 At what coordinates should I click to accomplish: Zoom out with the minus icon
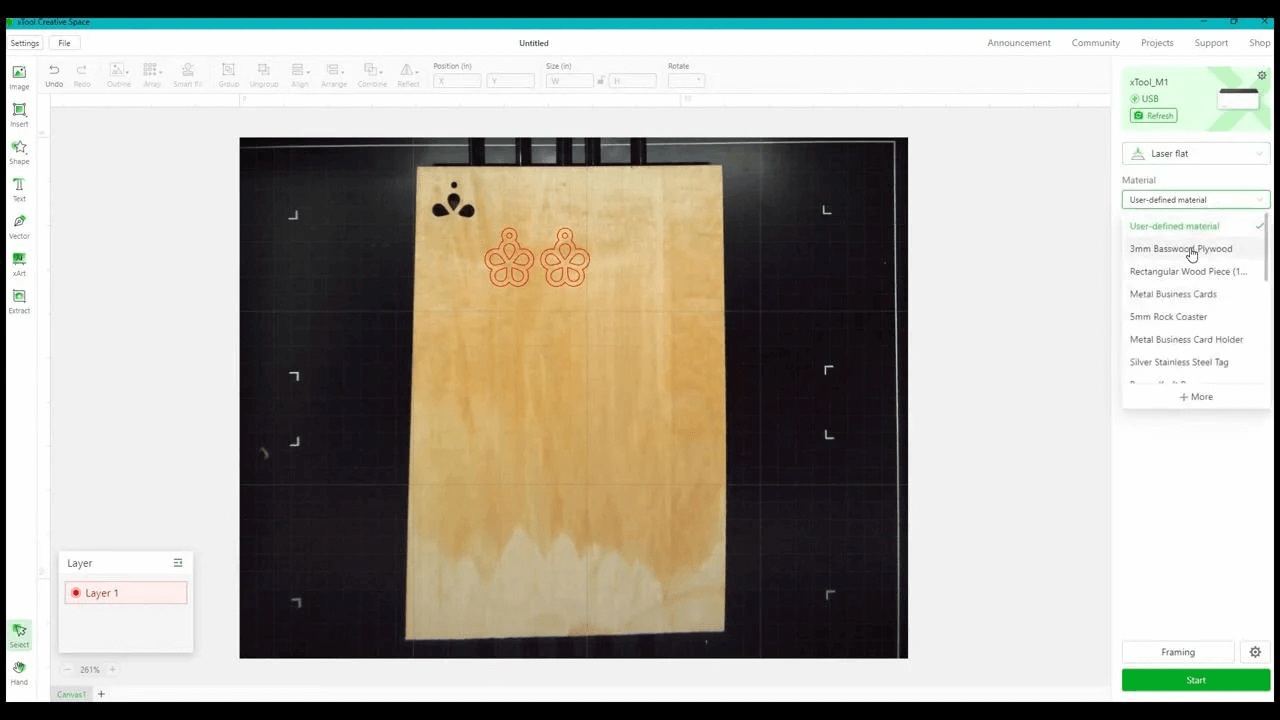[x=67, y=670]
